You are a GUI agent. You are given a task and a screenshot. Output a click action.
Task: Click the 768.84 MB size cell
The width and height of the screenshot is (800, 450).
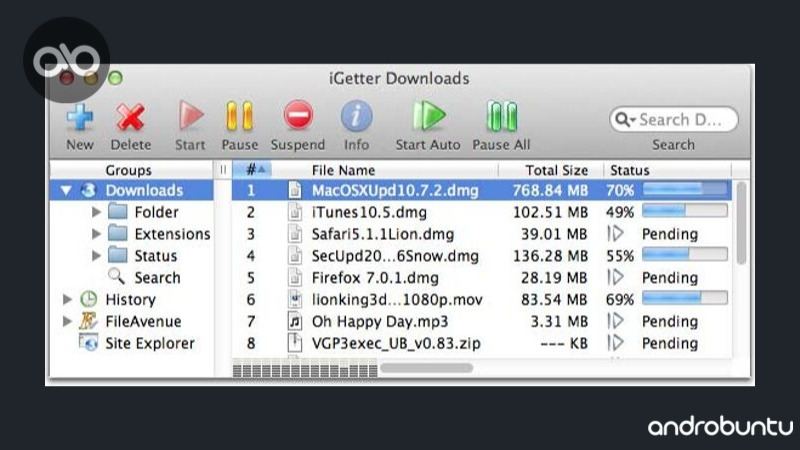tap(550, 190)
